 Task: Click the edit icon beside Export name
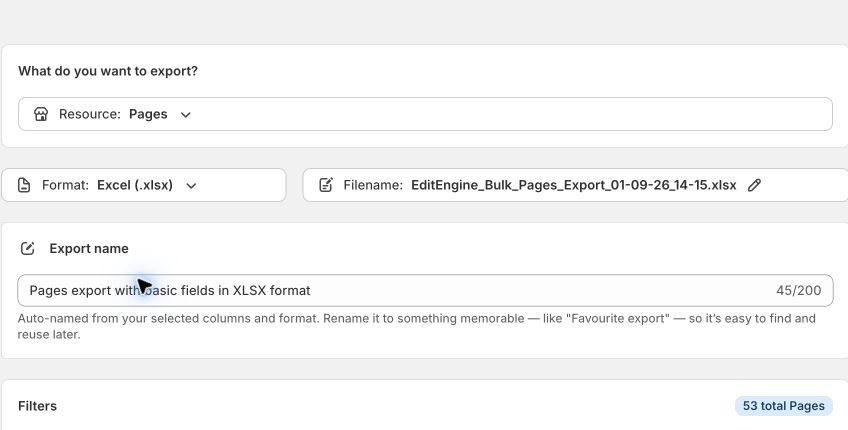click(28, 248)
